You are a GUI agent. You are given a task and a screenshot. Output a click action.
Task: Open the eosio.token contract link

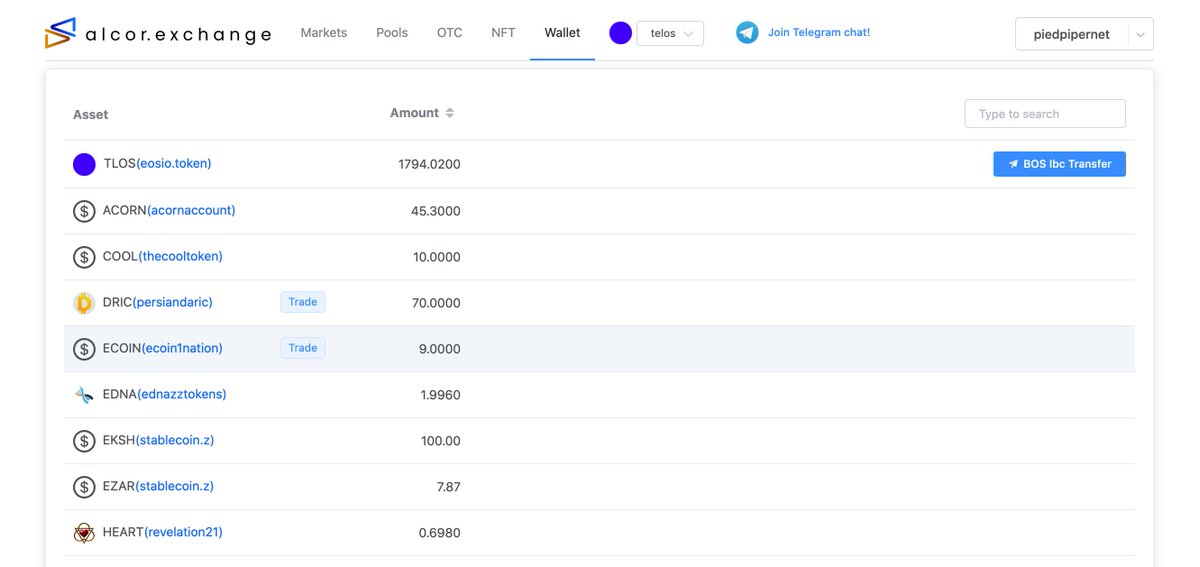174,164
